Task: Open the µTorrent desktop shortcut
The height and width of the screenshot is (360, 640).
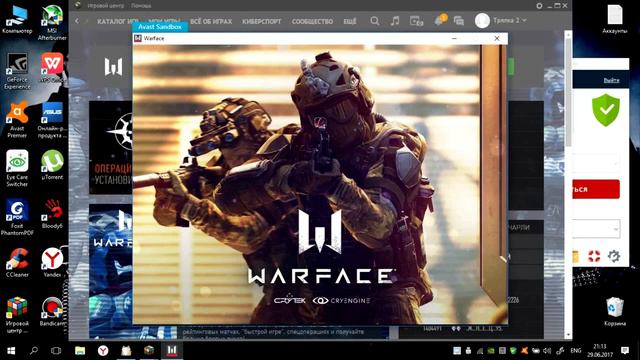Action: 52,165
